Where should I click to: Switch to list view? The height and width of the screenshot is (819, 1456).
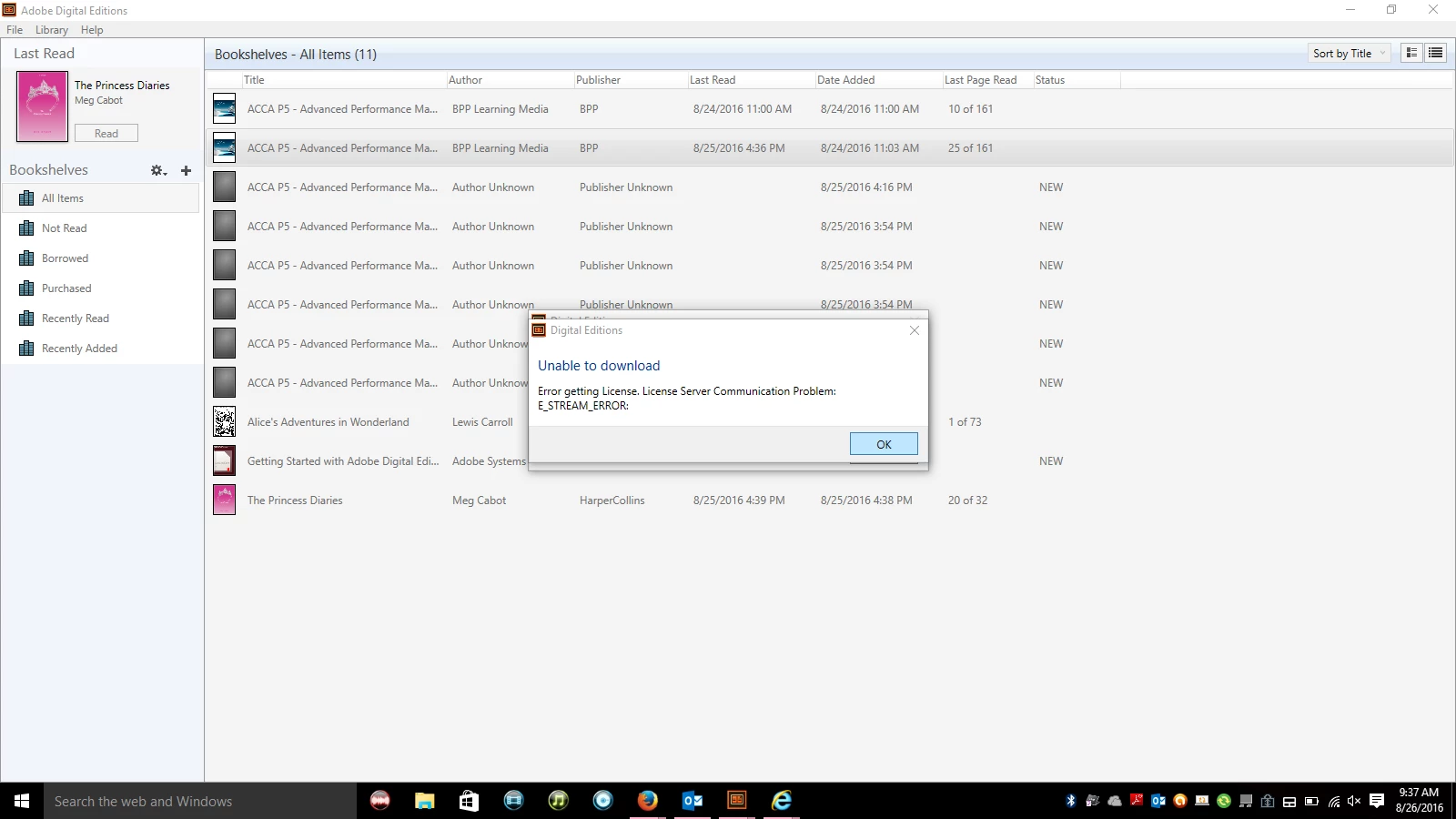pos(1435,53)
